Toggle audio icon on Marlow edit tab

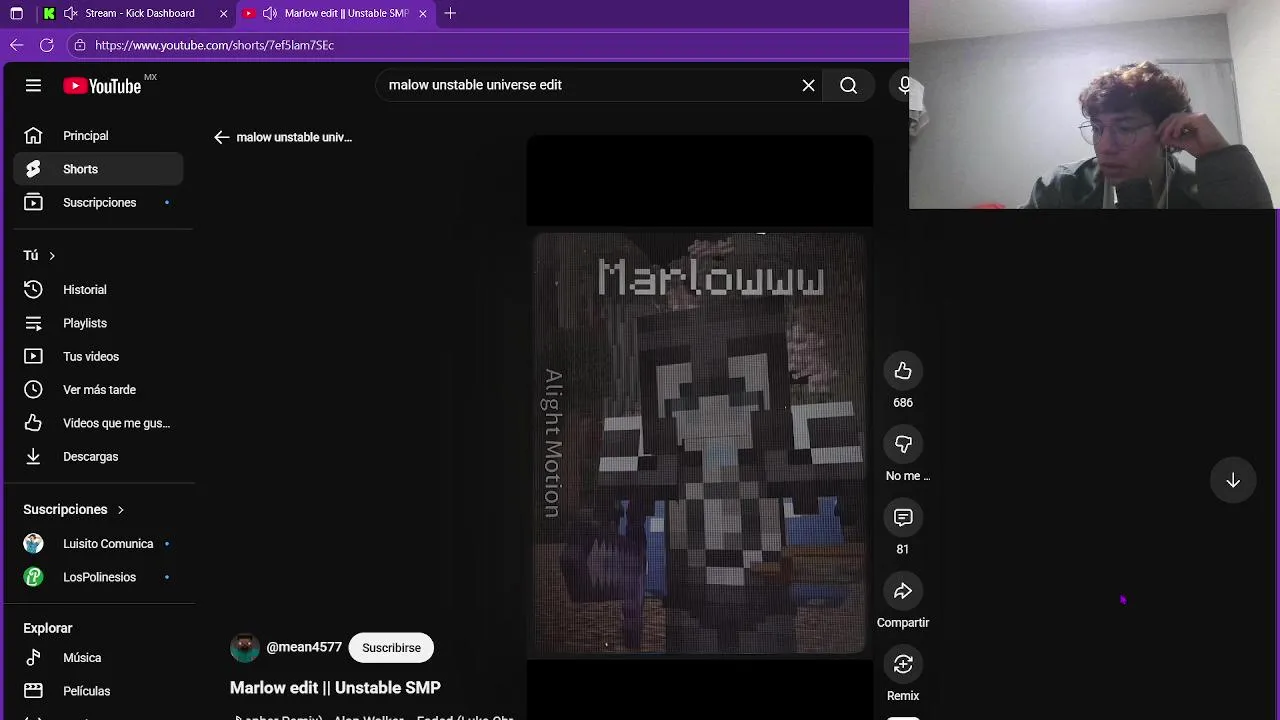(x=270, y=13)
